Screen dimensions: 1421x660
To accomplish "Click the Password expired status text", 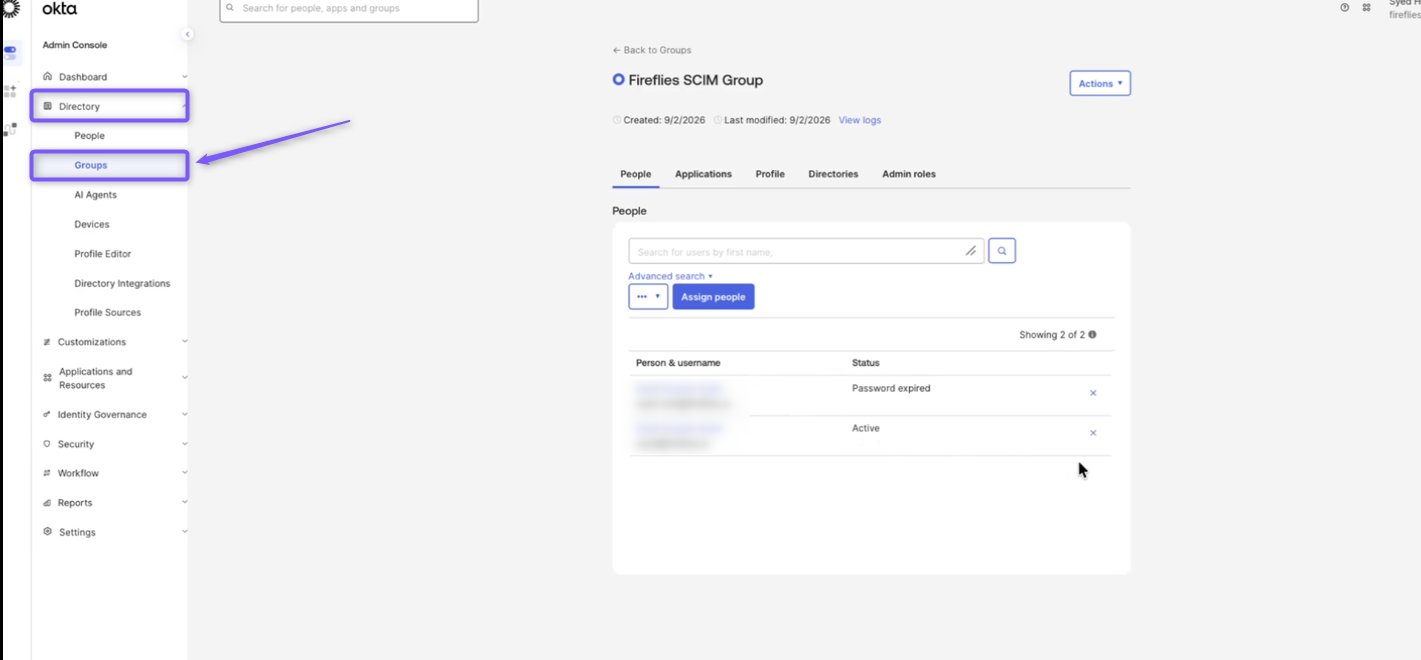I will [891, 388].
